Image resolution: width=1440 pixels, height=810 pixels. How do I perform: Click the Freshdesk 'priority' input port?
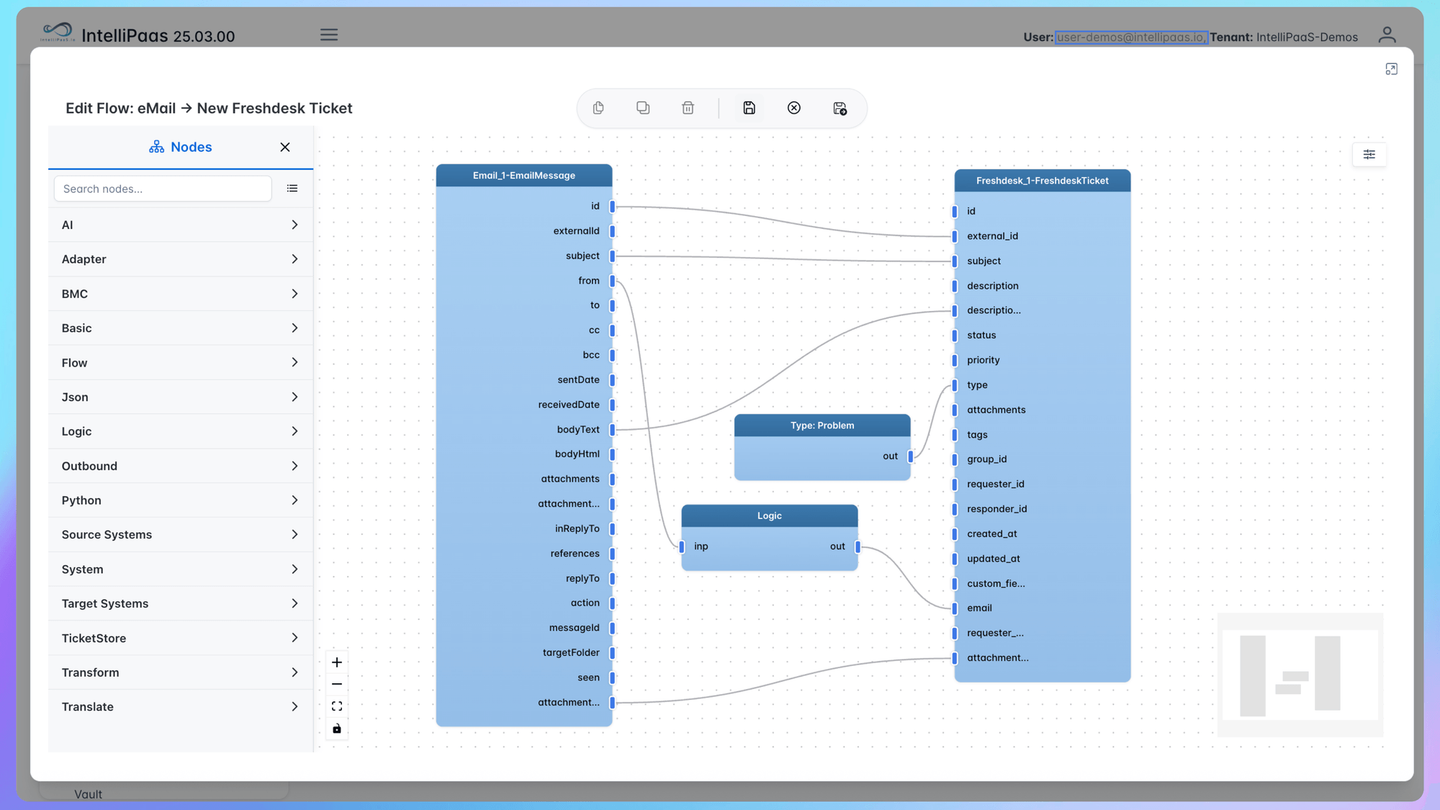[955, 360]
